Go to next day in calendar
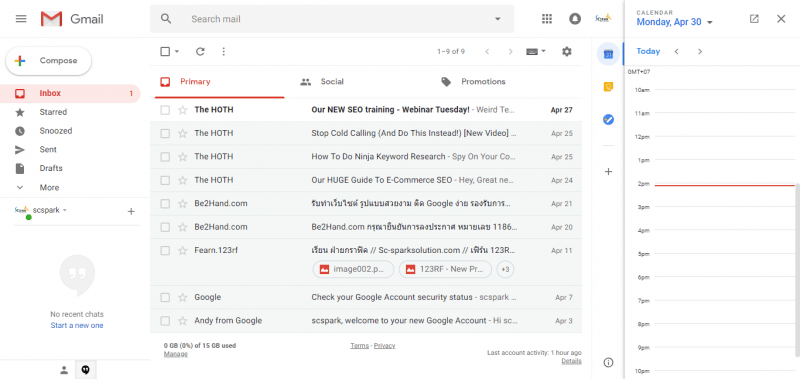 pyautogui.click(x=700, y=52)
